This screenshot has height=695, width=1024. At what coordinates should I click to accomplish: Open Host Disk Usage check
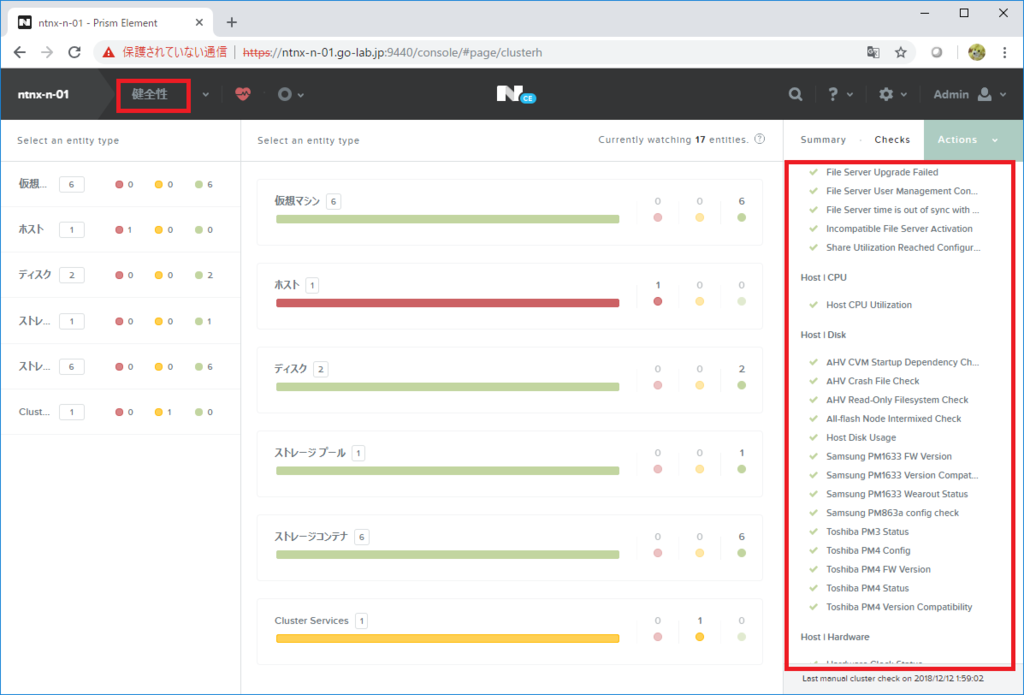click(x=861, y=438)
